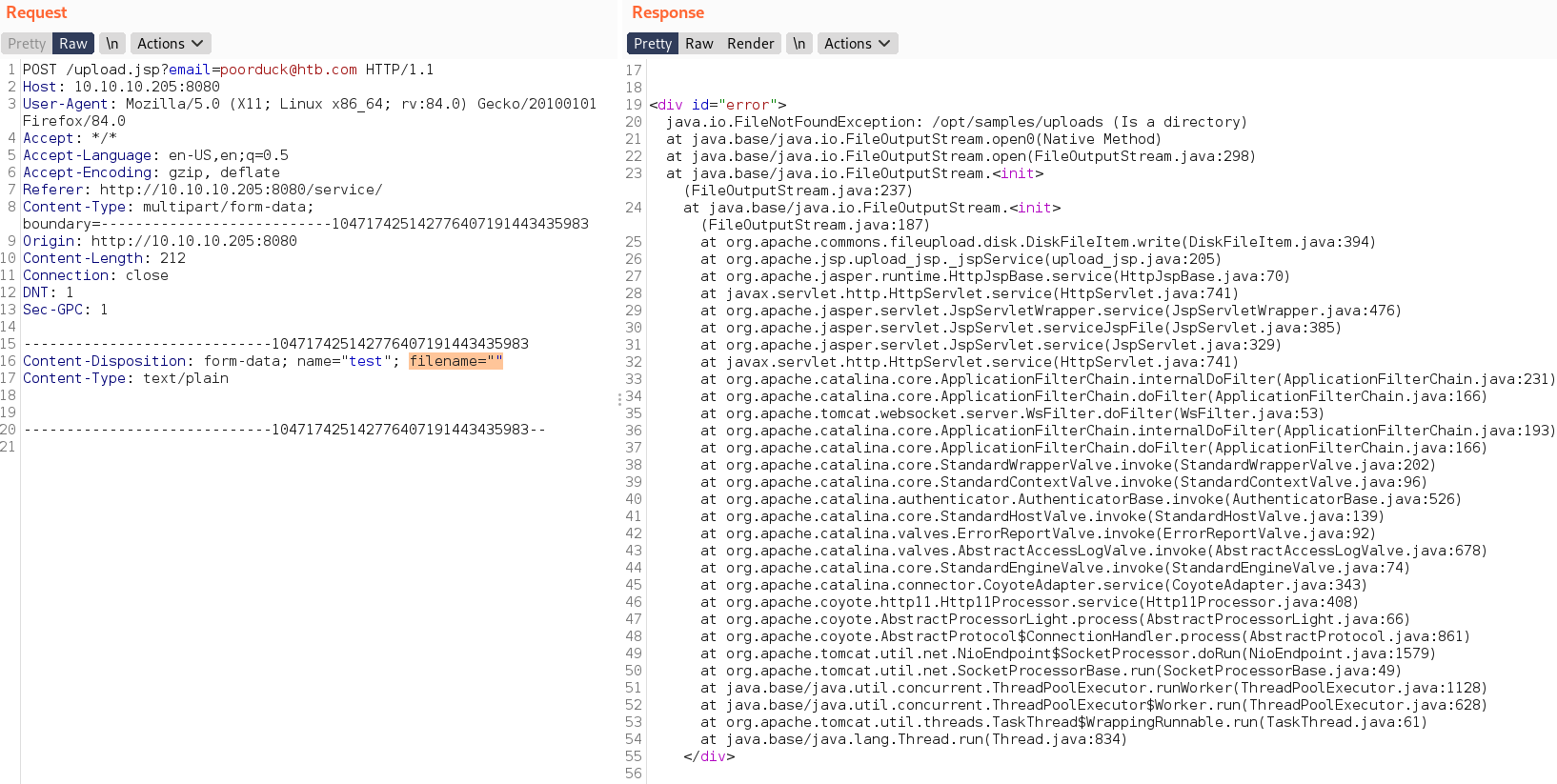Screen dimensions: 1557x784
Task: Click the closing div tag in the response
Action: coord(709,756)
